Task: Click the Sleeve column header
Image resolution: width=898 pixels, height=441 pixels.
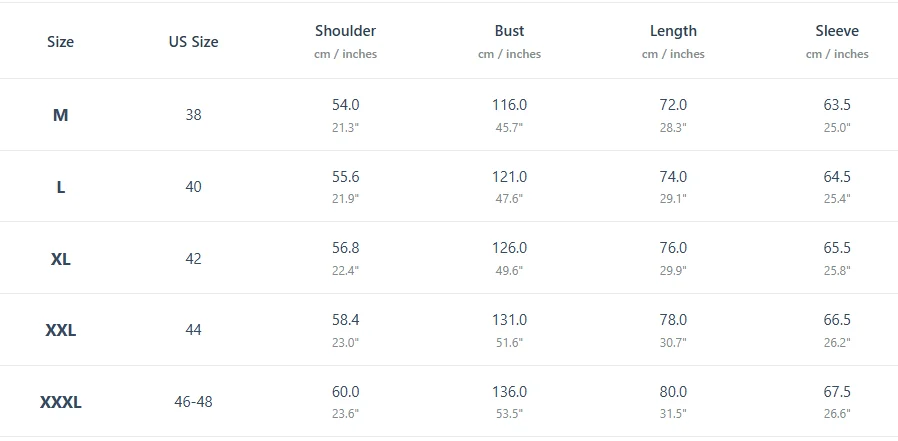Action: coord(837,31)
